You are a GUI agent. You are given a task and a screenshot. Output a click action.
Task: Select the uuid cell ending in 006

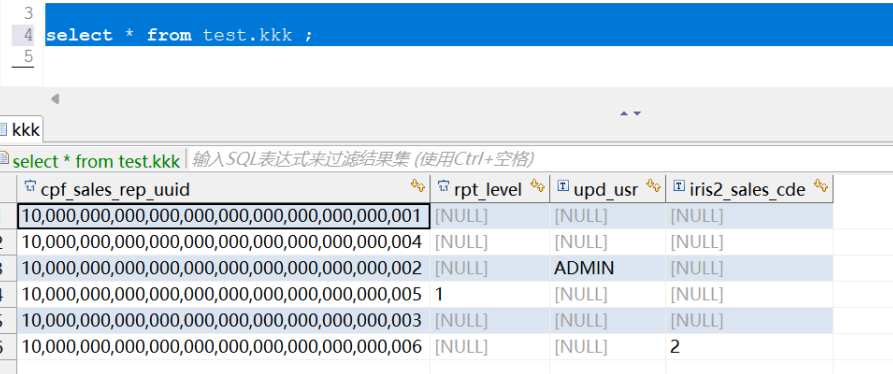click(223, 347)
